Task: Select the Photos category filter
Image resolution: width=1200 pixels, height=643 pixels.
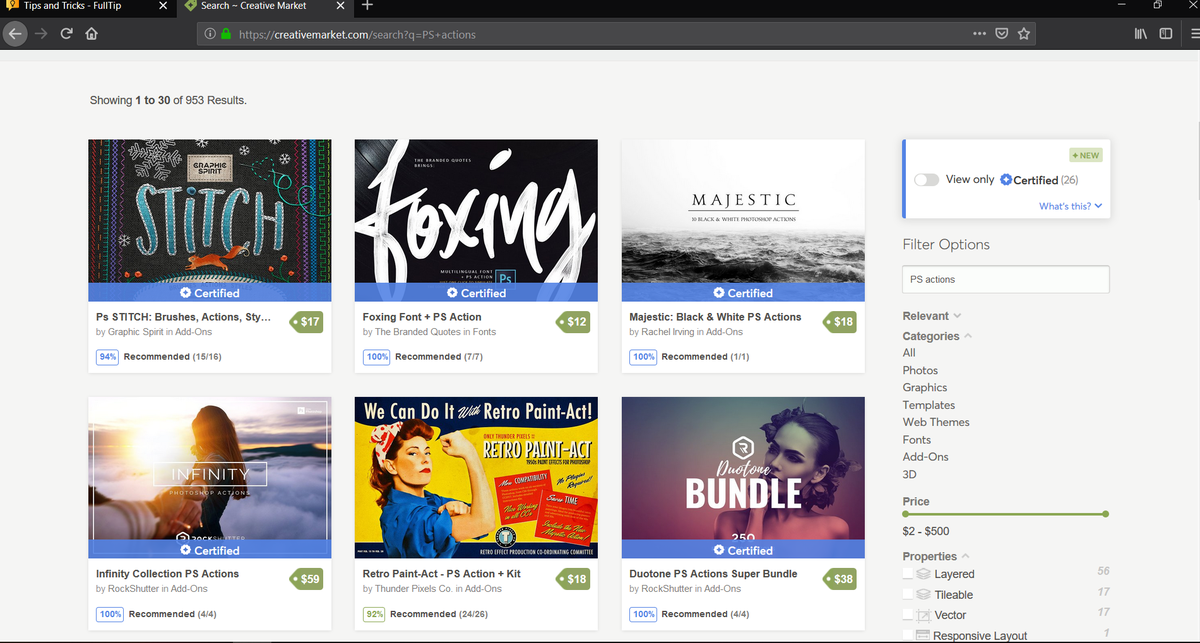Action: click(920, 370)
